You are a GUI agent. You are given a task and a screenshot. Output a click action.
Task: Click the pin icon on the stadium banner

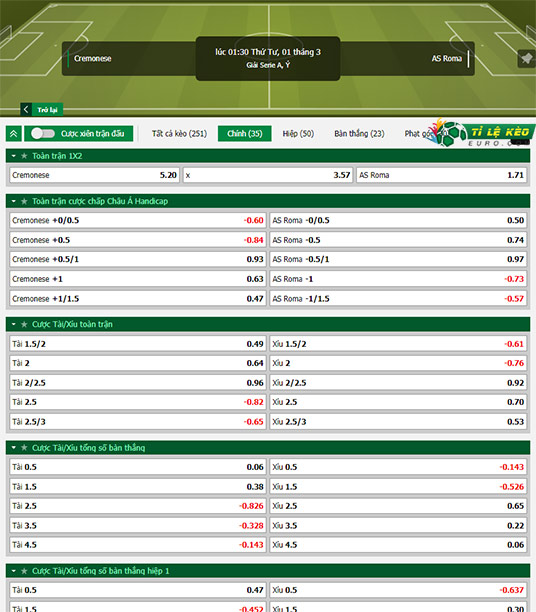(x=526, y=59)
